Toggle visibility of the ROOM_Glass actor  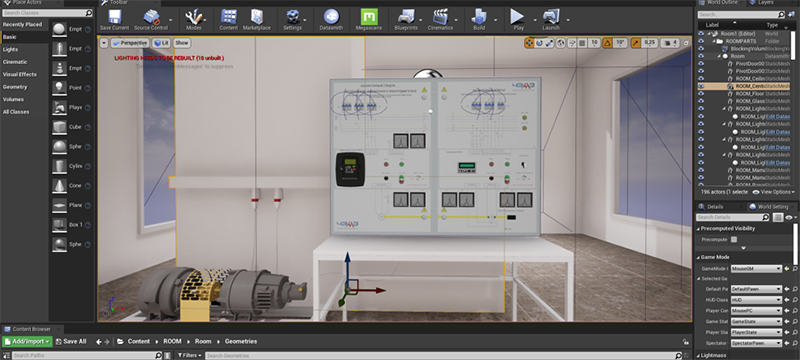click(701, 101)
